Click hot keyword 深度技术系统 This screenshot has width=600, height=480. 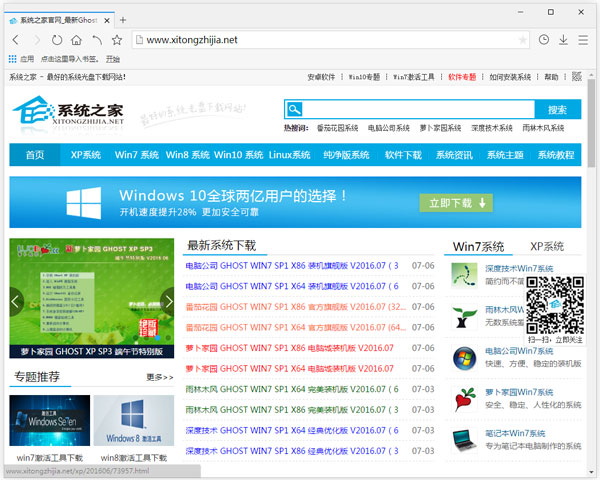tap(492, 128)
